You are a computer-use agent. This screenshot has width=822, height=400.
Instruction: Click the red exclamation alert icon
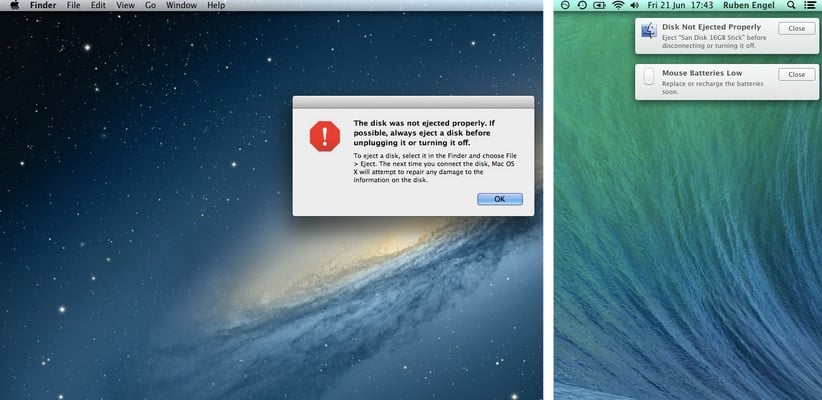point(325,136)
